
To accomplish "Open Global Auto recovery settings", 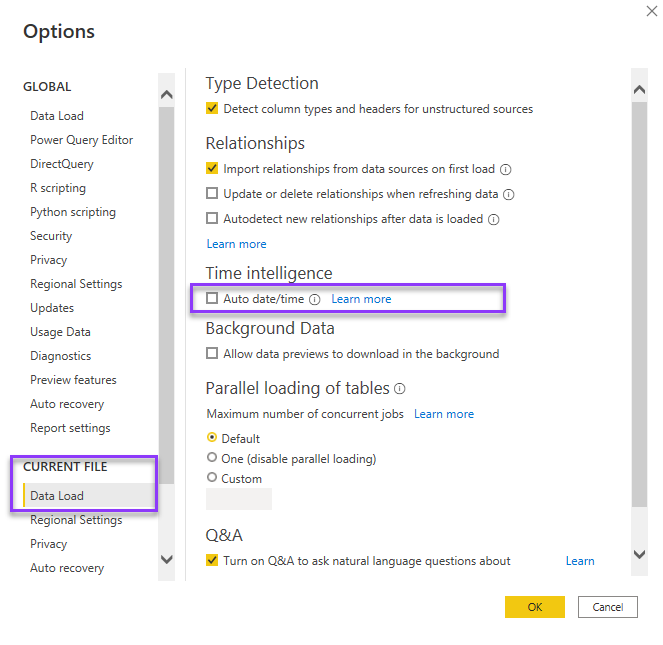I will coord(67,404).
